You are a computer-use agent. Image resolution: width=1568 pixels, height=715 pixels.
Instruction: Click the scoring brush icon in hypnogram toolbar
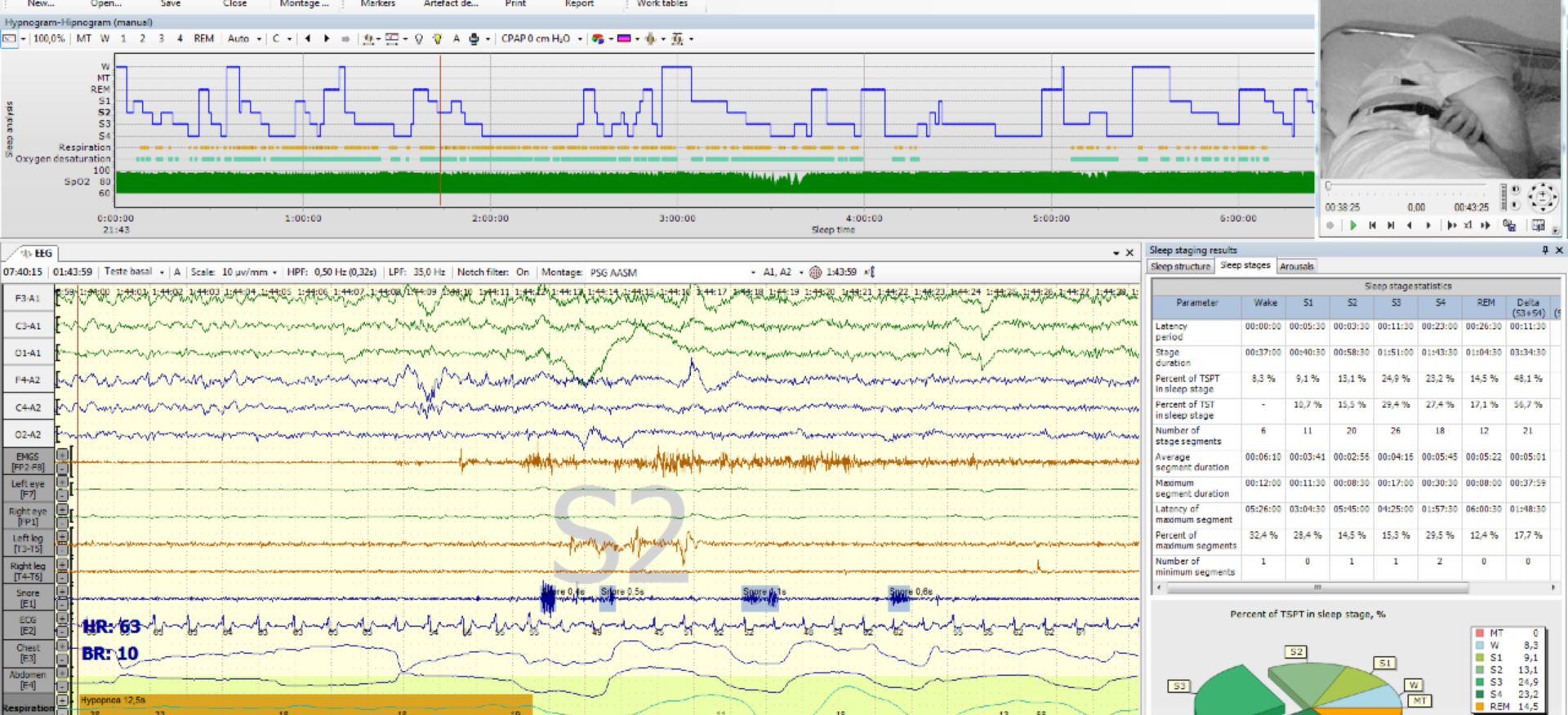point(651,38)
